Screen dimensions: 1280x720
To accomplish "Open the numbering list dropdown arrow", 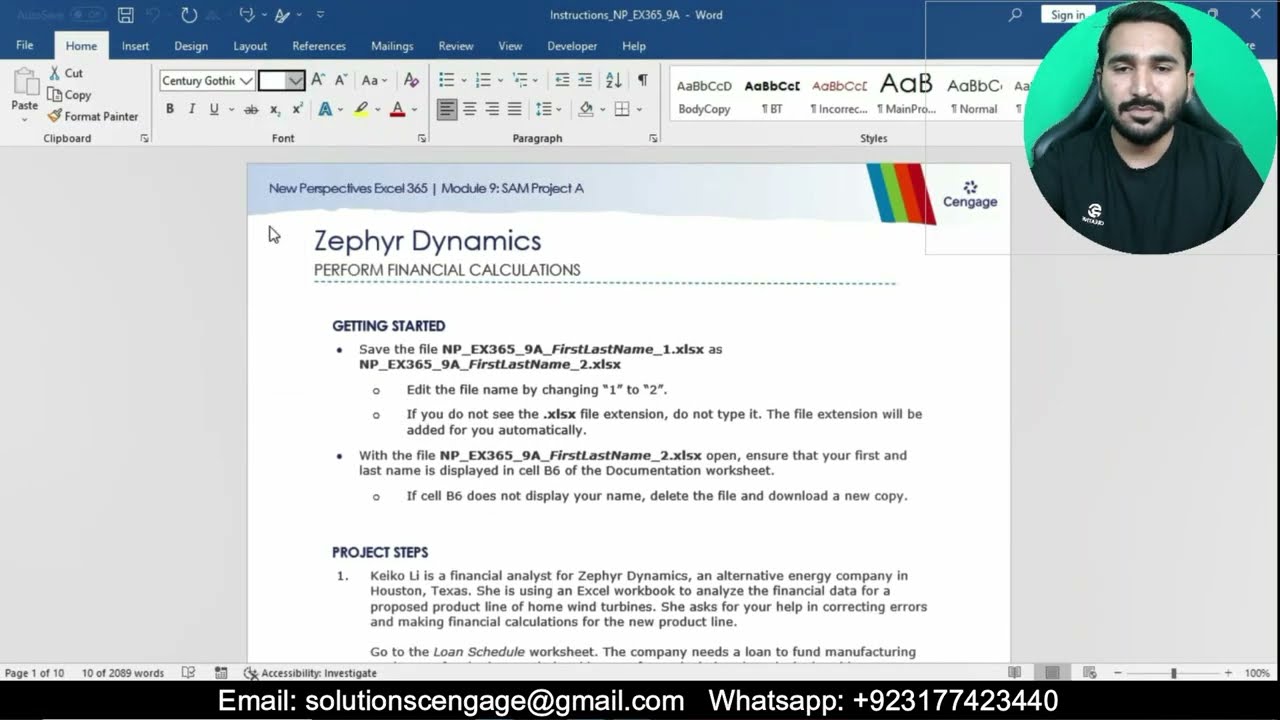I will pyautogui.click(x=500, y=80).
